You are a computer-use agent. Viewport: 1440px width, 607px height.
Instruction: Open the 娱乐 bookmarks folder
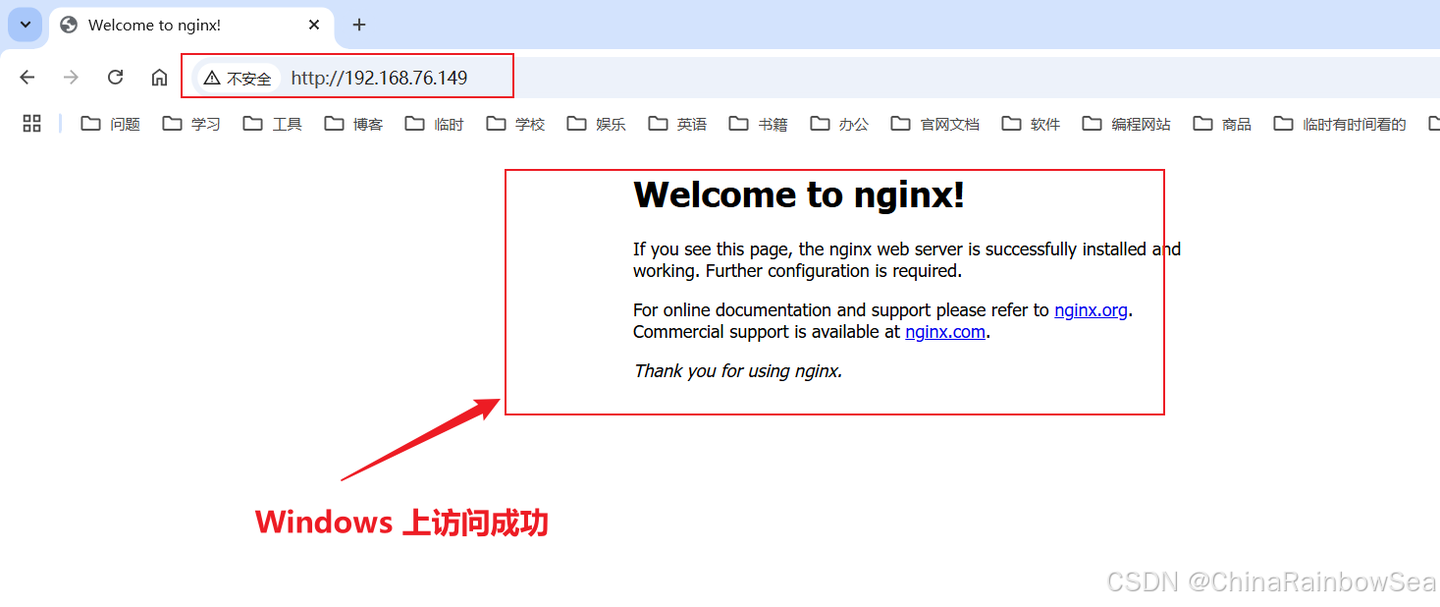(x=596, y=123)
